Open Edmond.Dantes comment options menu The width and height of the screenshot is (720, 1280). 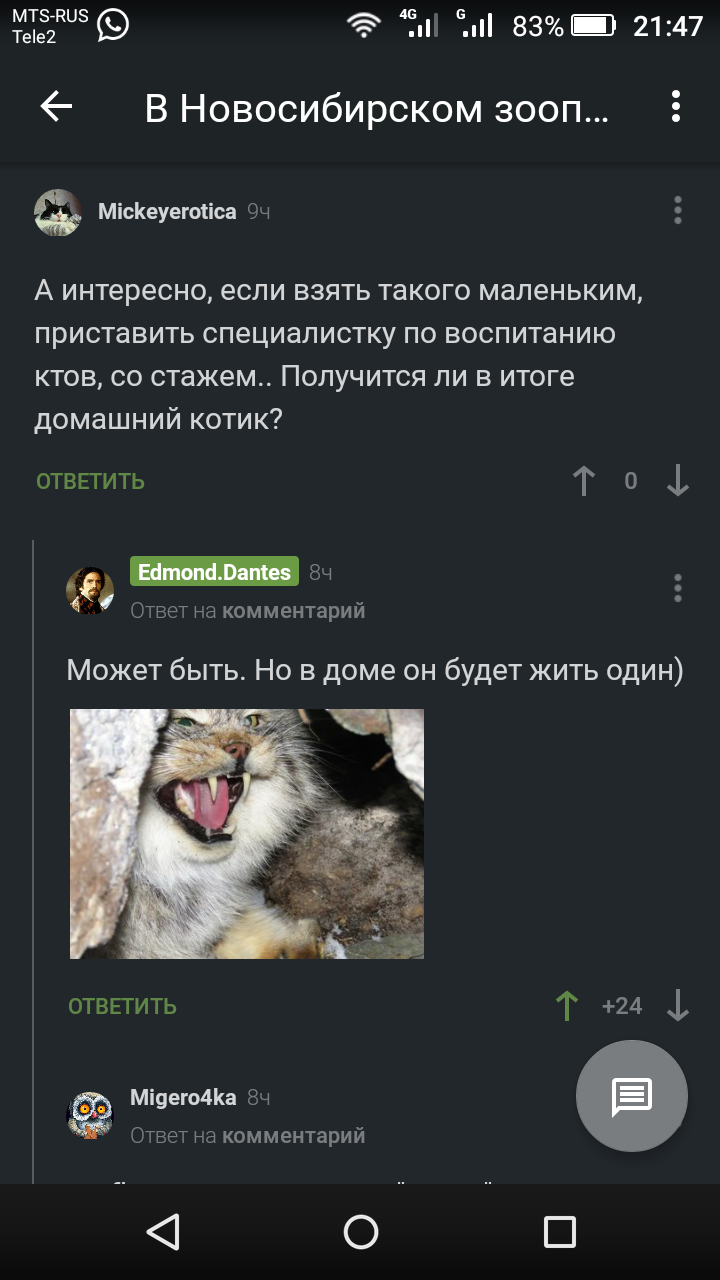pyautogui.click(x=678, y=588)
